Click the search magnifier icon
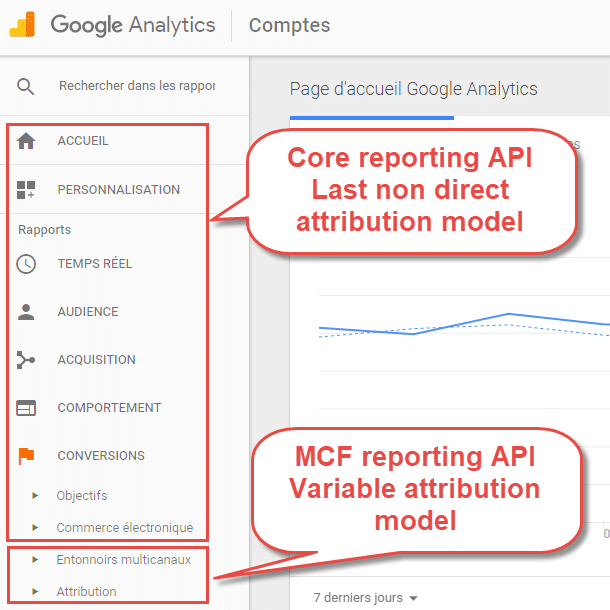 click(x=26, y=86)
